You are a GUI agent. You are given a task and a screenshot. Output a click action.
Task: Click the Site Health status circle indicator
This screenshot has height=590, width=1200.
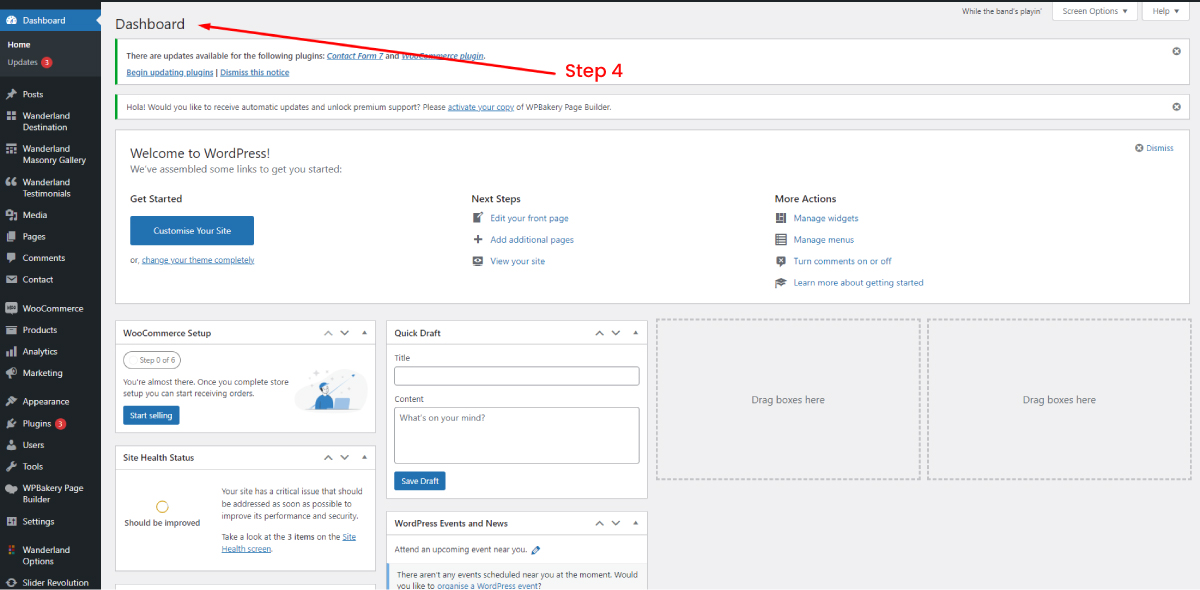pos(162,507)
